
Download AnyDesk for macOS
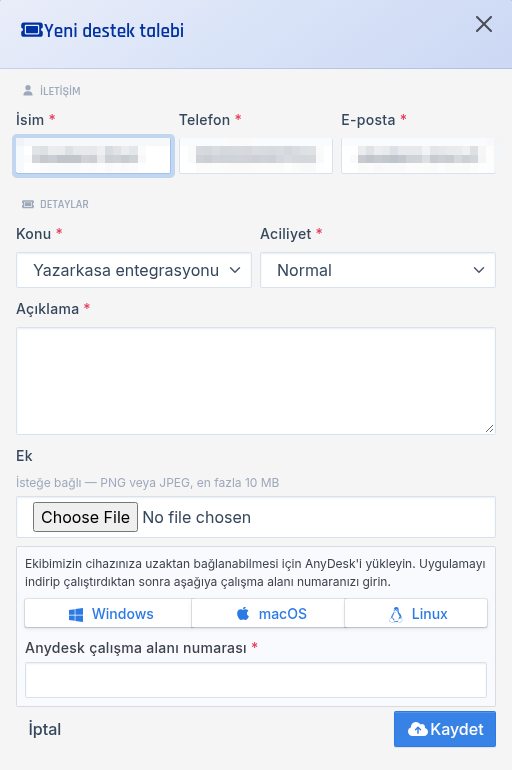[268, 613]
